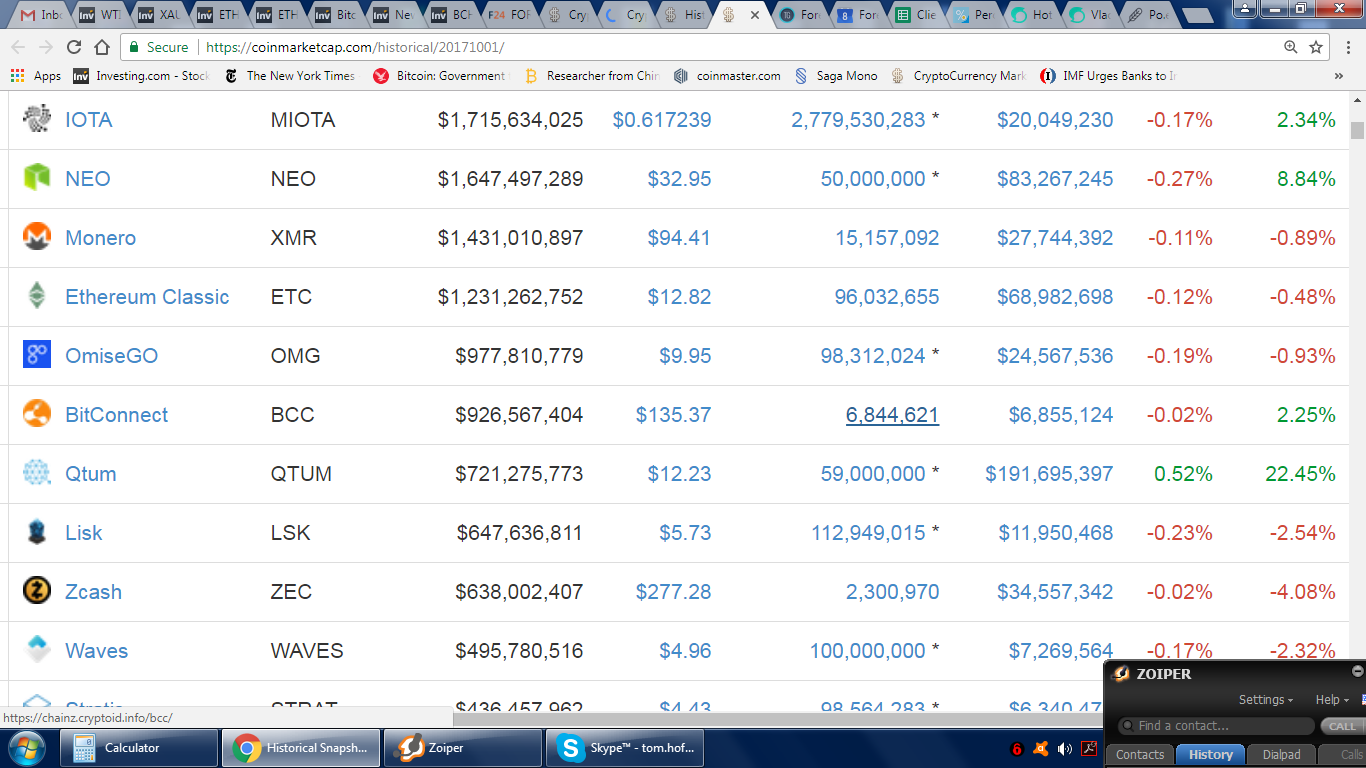Open the coinmaster.com bookmark
Screen dimensions: 1366x768
pyautogui.click(x=727, y=76)
